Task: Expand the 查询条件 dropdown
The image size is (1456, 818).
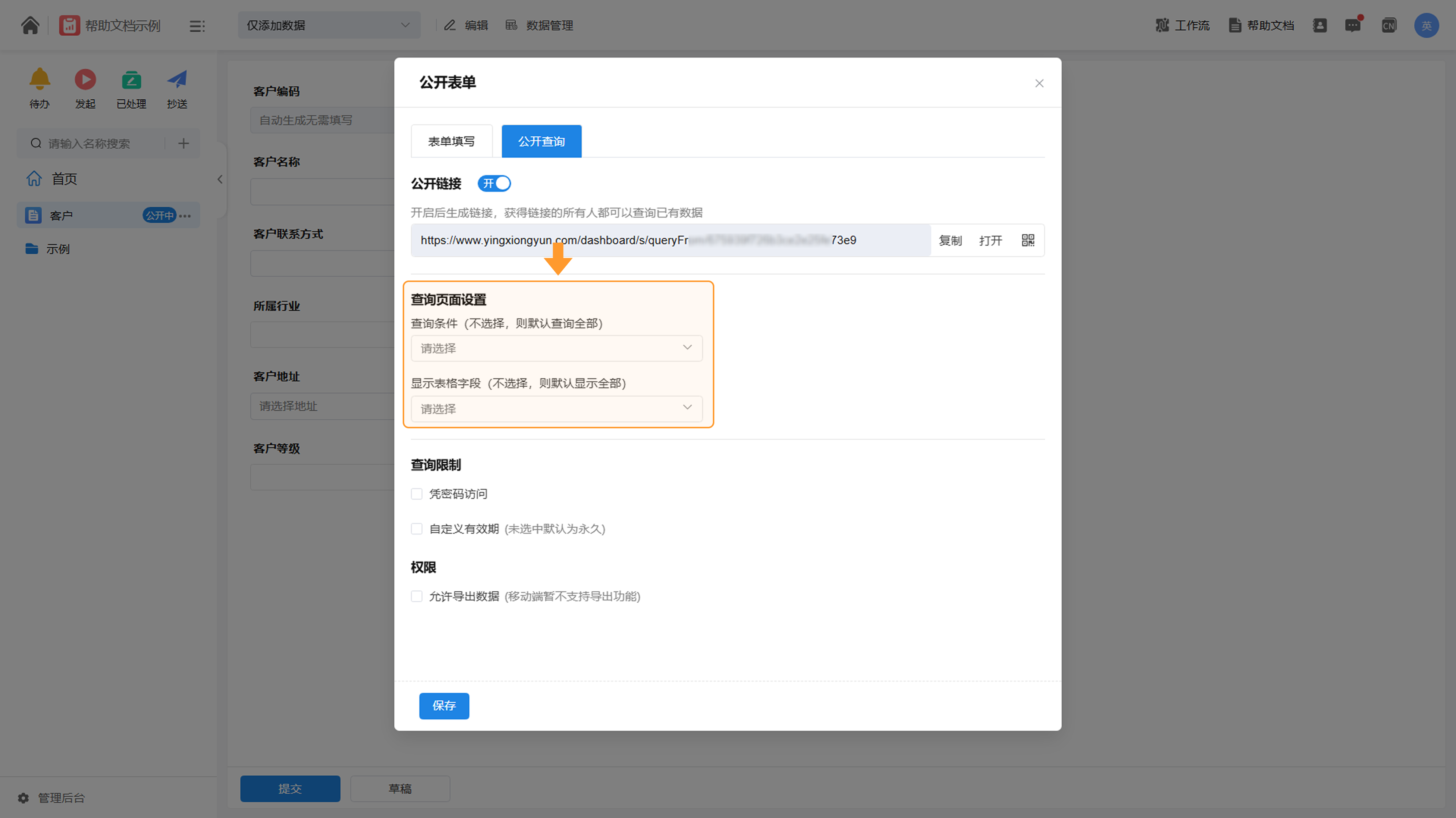Action: point(557,349)
